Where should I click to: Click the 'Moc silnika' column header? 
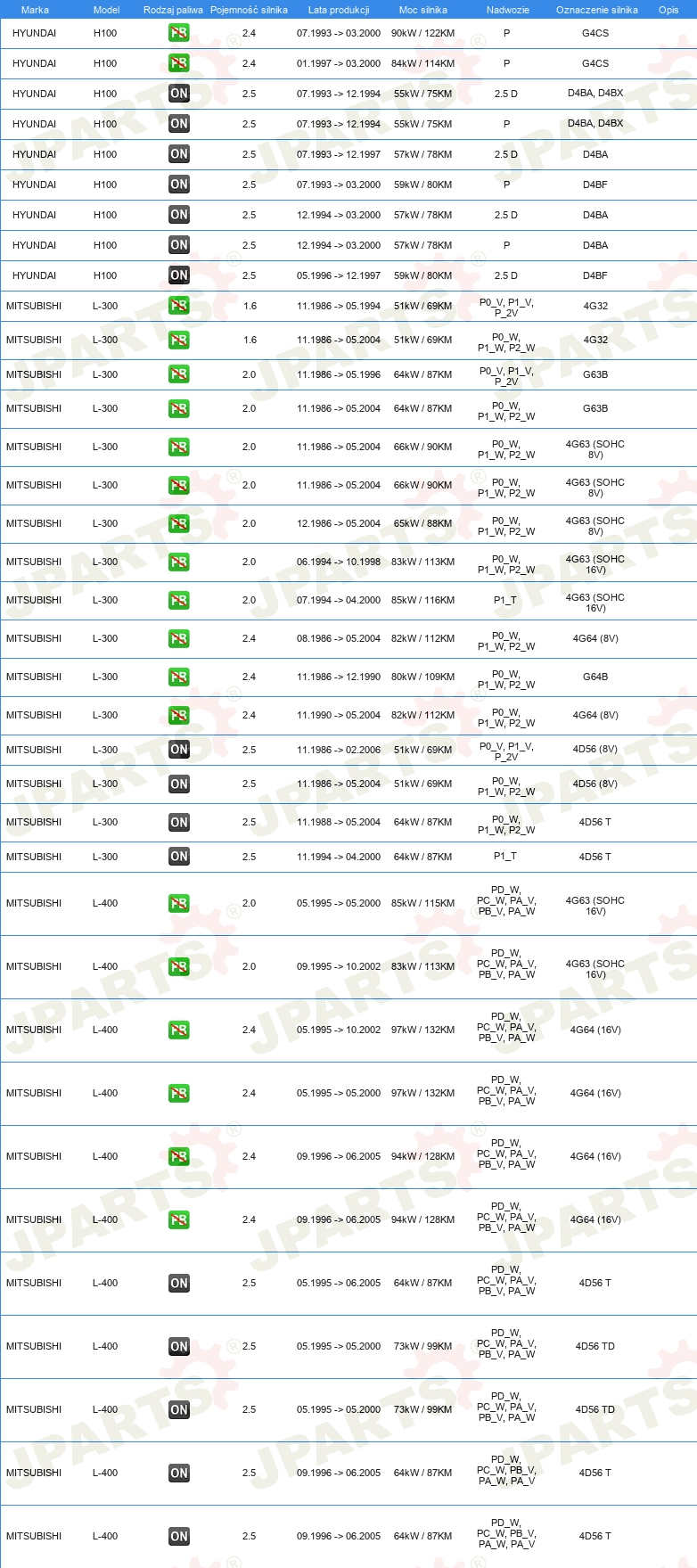point(423,10)
